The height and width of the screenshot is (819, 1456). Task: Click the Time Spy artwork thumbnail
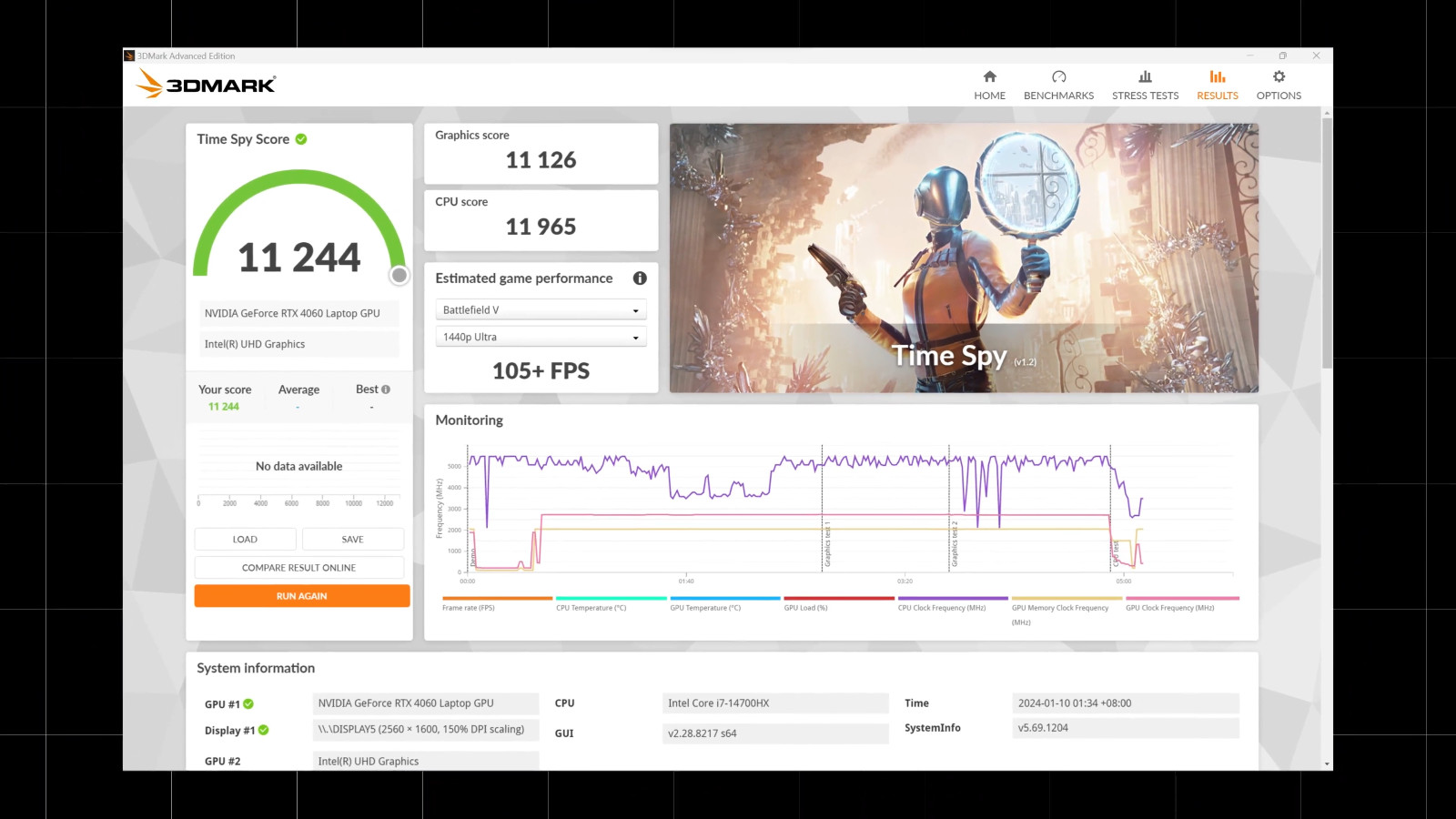964,258
